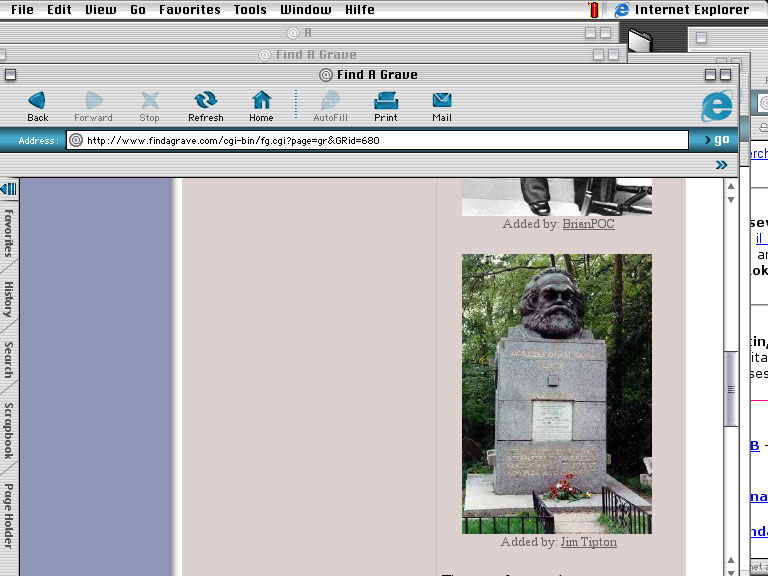Click the Karl Marx tomb photo

(x=556, y=393)
